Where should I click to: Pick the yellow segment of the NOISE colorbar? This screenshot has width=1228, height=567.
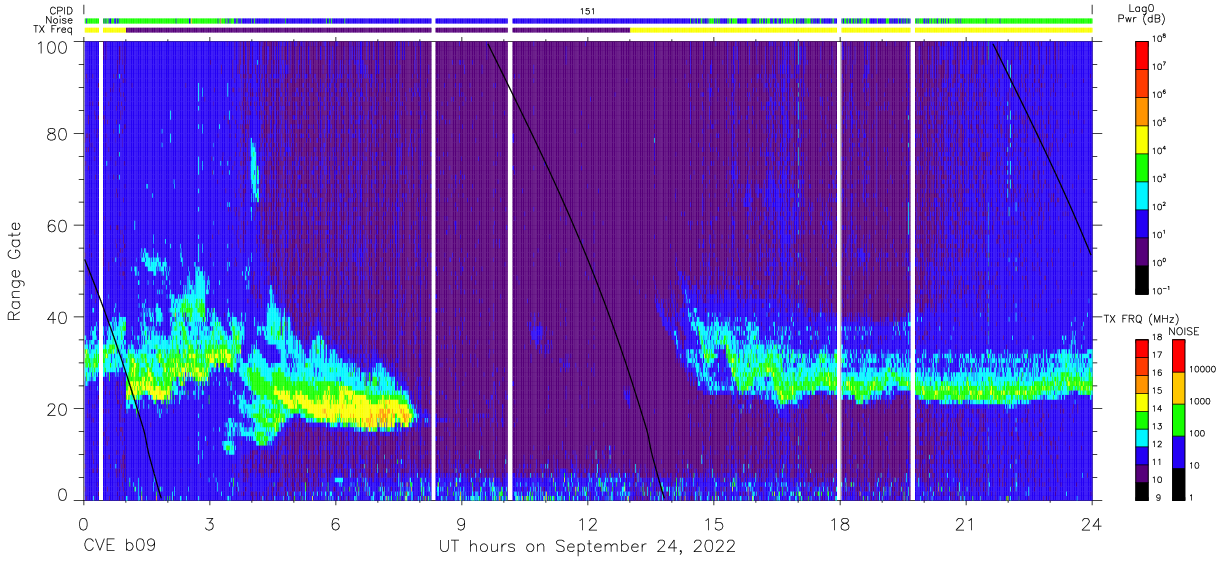tap(1180, 388)
